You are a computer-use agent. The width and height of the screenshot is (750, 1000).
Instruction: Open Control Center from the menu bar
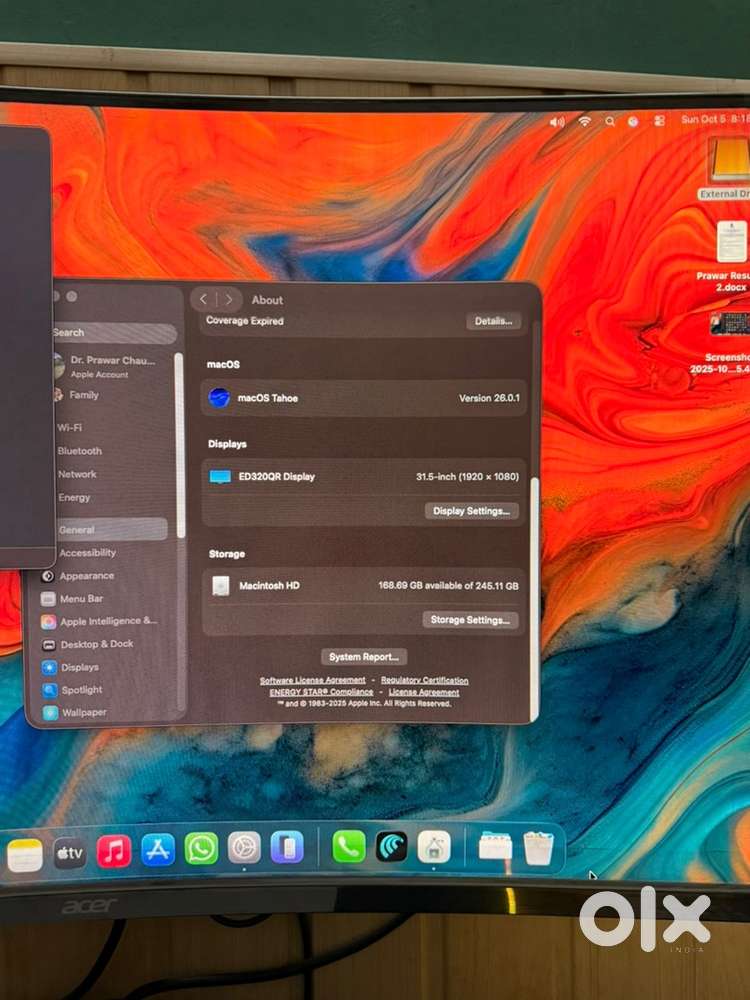(660, 121)
